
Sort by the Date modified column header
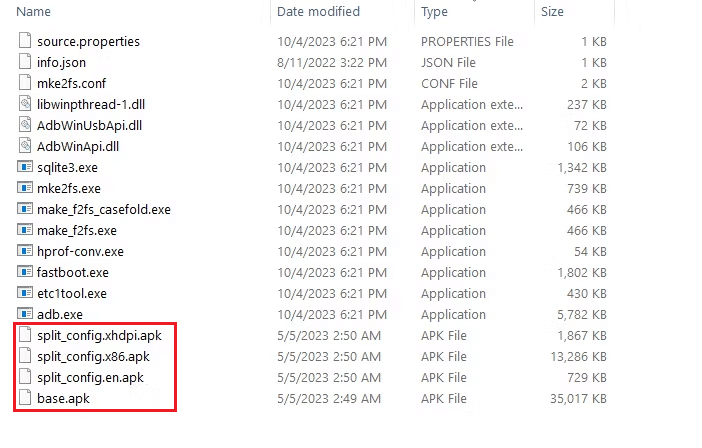click(x=317, y=12)
